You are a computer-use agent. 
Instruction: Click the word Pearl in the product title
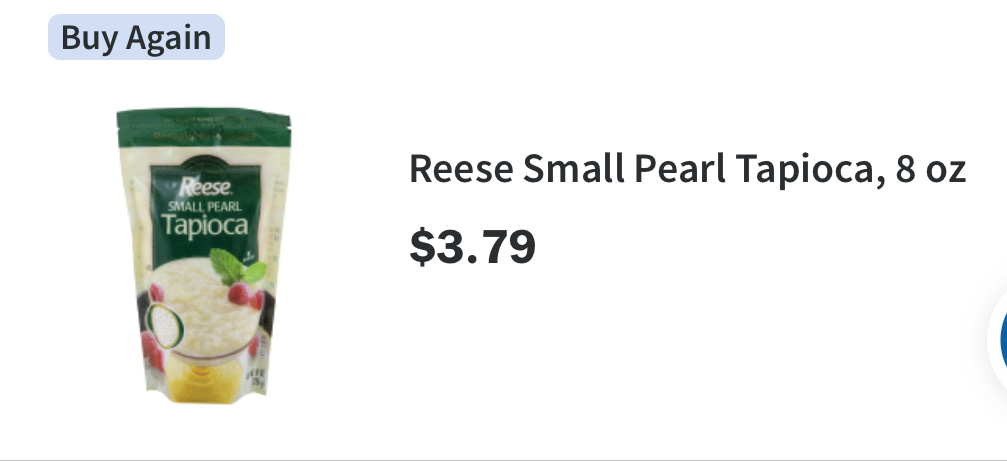[x=680, y=169]
